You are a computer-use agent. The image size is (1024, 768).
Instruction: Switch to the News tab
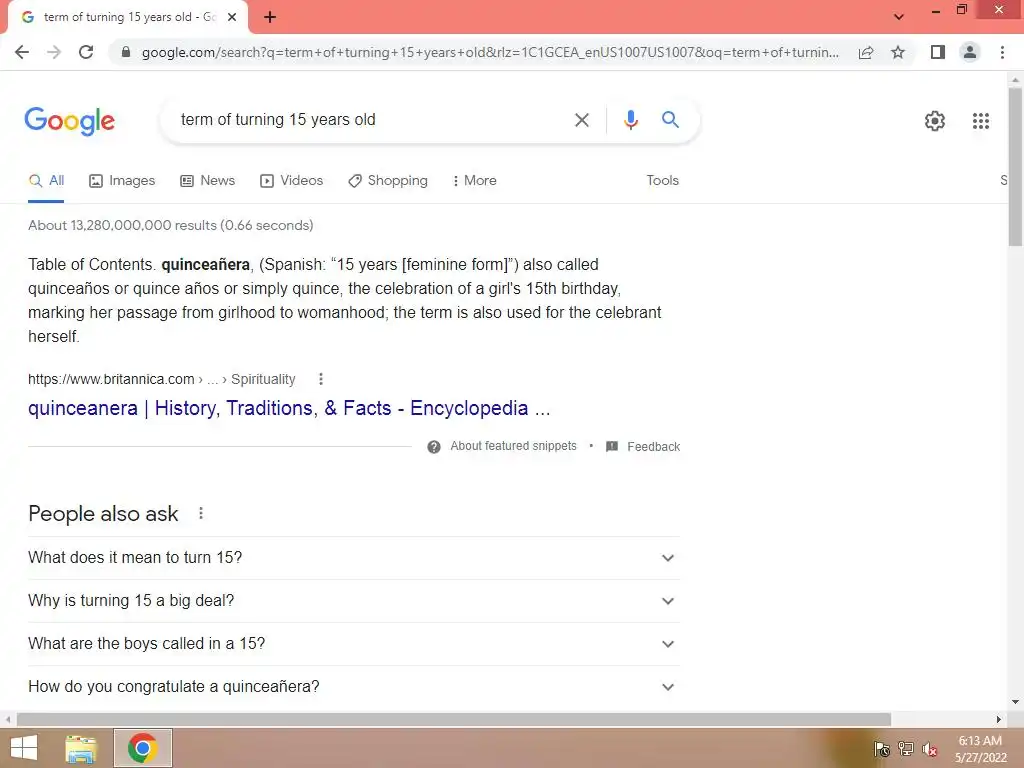coord(208,181)
